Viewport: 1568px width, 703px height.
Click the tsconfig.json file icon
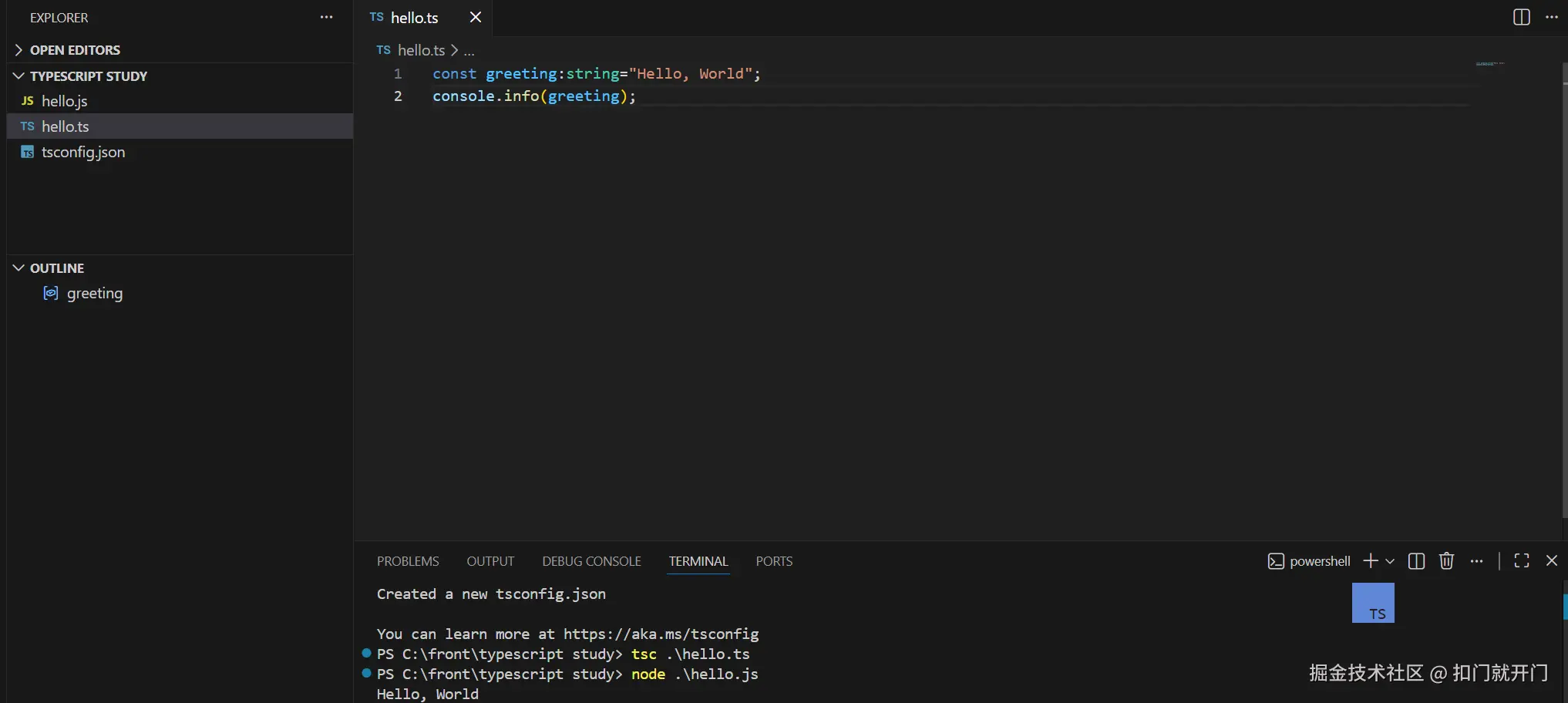[x=28, y=152]
